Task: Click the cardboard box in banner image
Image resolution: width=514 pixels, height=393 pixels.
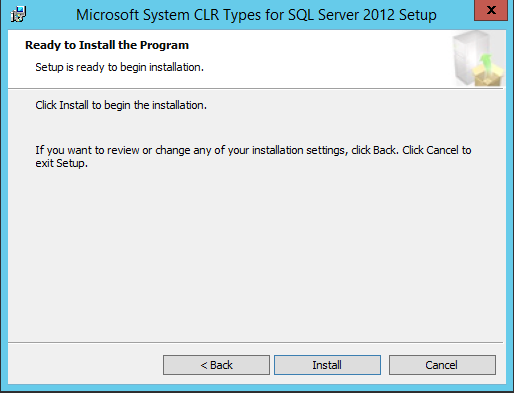Action: (488, 76)
